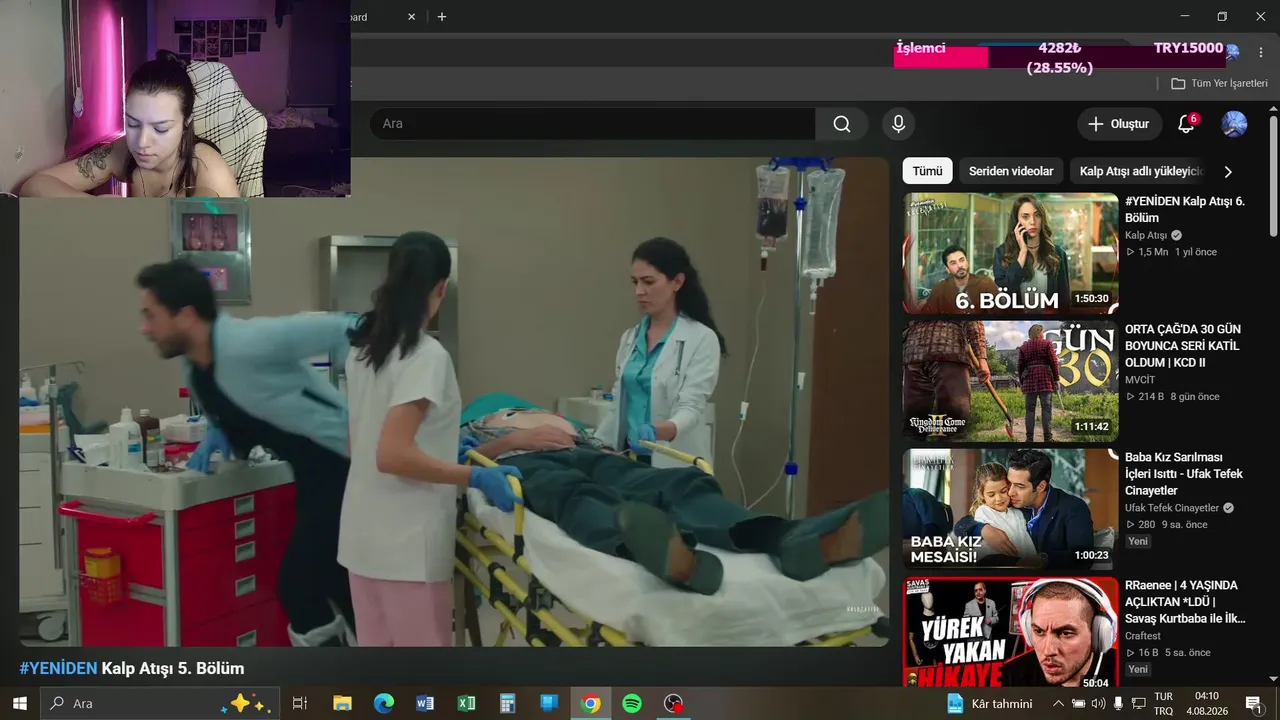The image size is (1280, 720).
Task: Launch Microsoft Edge from the taskbar
Action: [x=384, y=703]
